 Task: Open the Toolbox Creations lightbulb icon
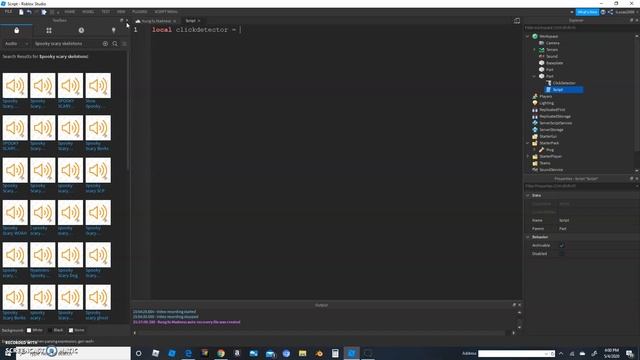(113, 30)
